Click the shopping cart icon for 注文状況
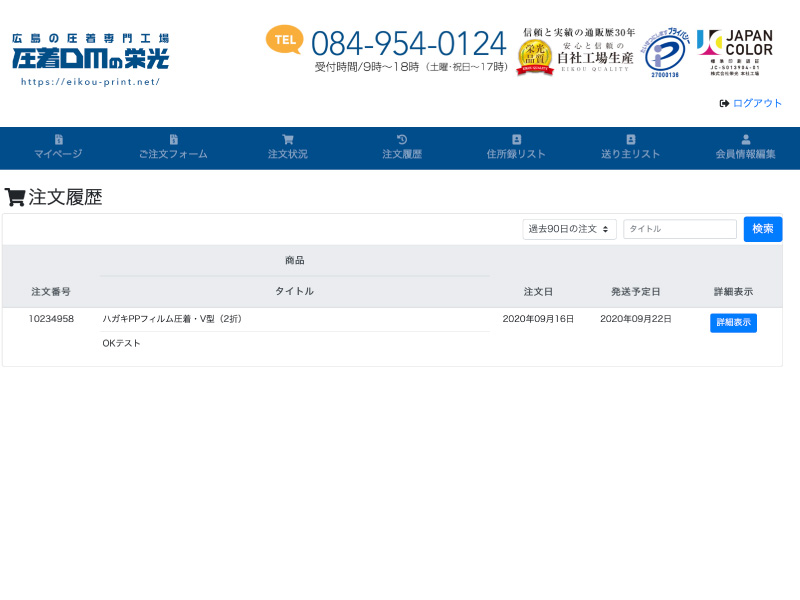The height and width of the screenshot is (600, 800). (288, 139)
